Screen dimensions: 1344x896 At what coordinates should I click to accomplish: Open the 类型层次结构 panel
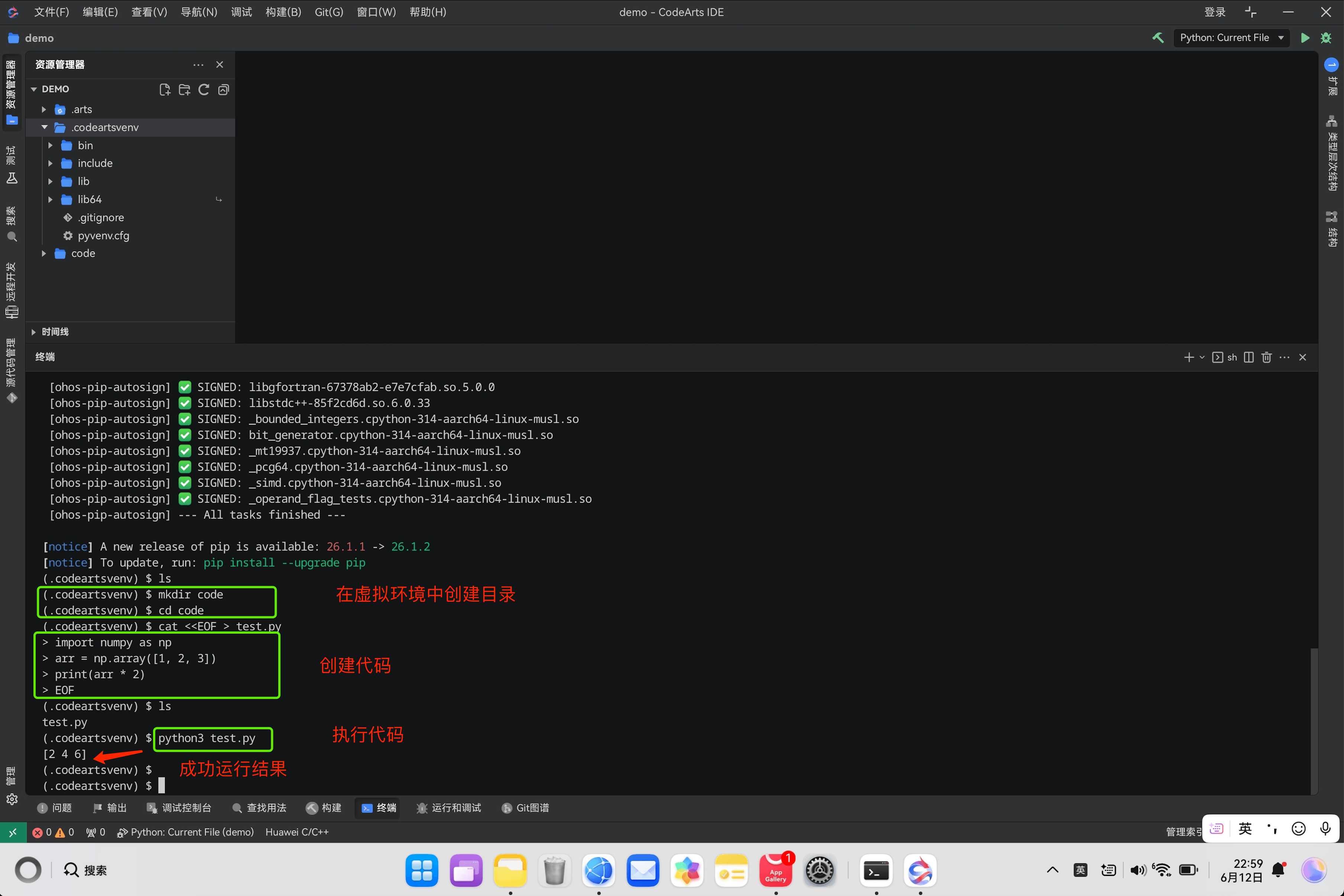click(1331, 153)
